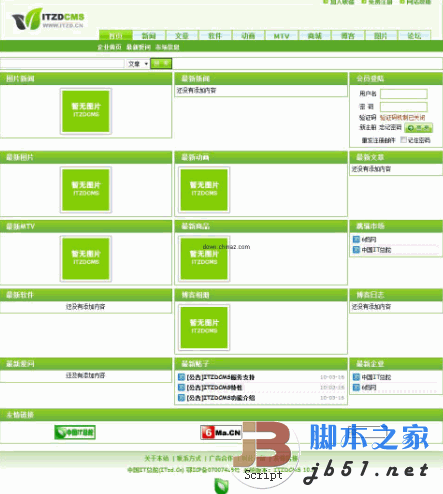The width and height of the screenshot is (443, 494).
Task: Open placeholder image under 最新图片
Action: tap(86, 190)
